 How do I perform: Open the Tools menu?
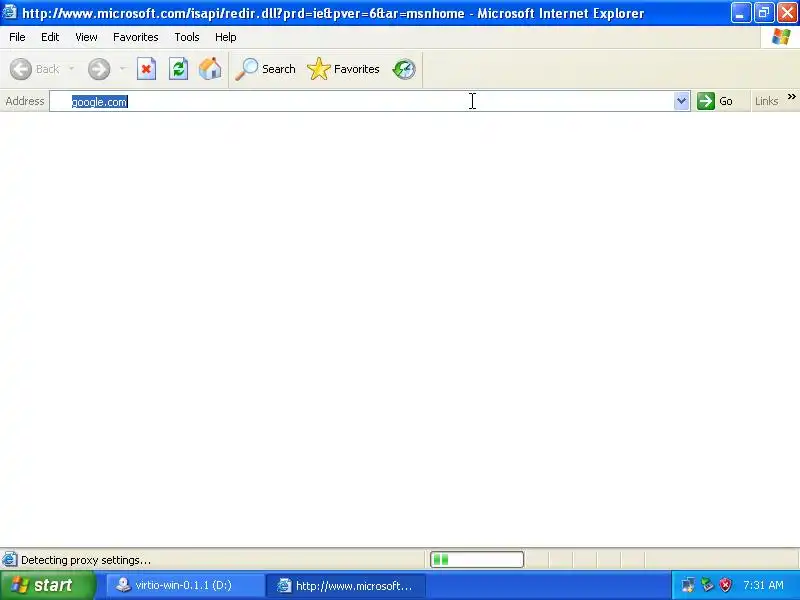[x=187, y=37]
